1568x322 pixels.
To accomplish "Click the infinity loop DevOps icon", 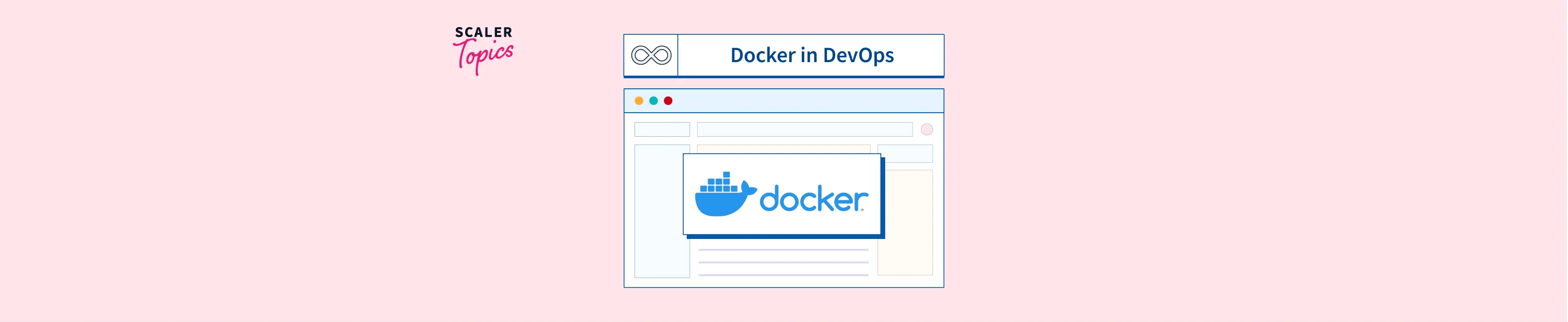I will point(651,55).
